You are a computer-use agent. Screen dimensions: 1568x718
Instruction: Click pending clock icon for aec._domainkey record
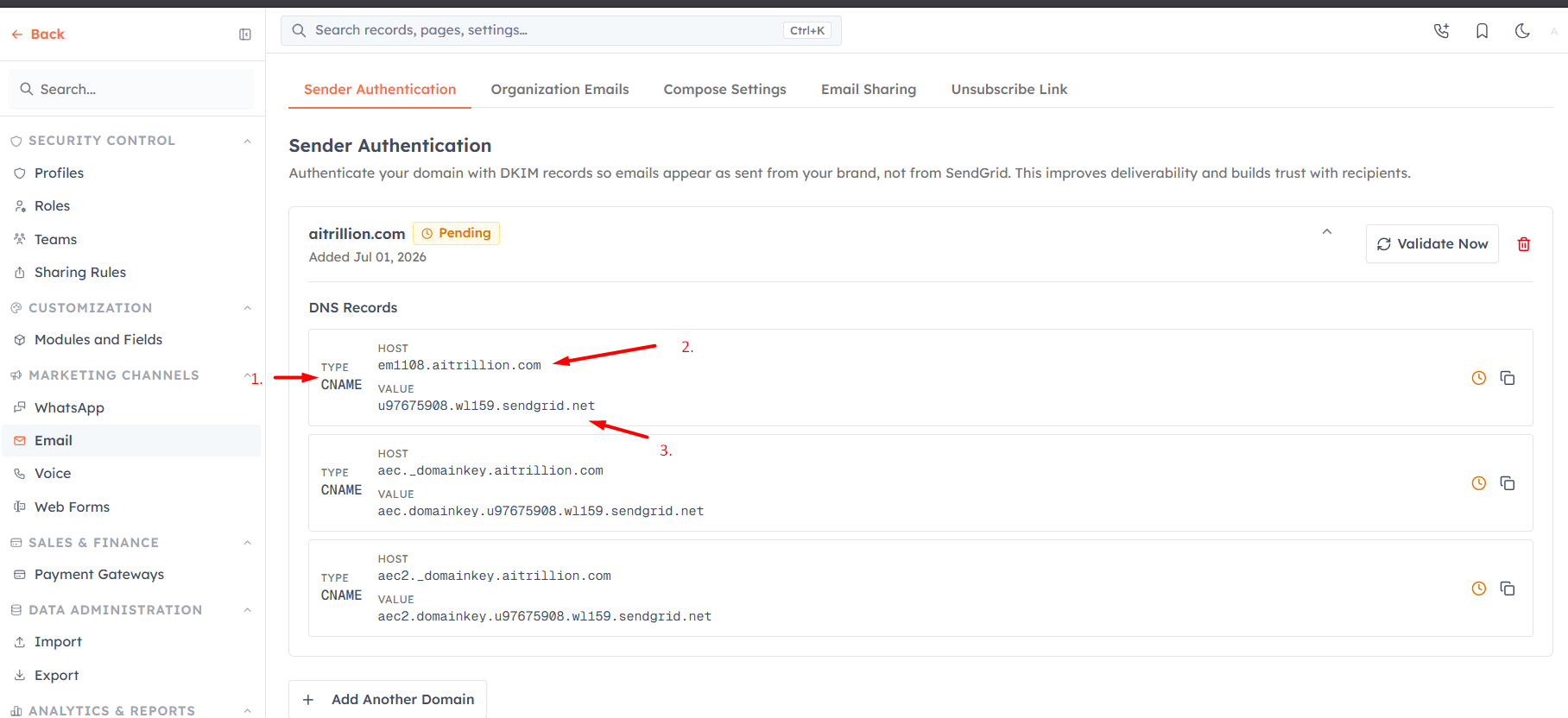1479,483
